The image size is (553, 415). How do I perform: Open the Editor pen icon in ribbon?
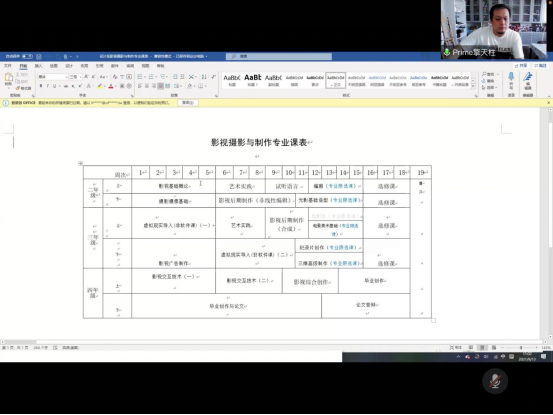pos(528,77)
